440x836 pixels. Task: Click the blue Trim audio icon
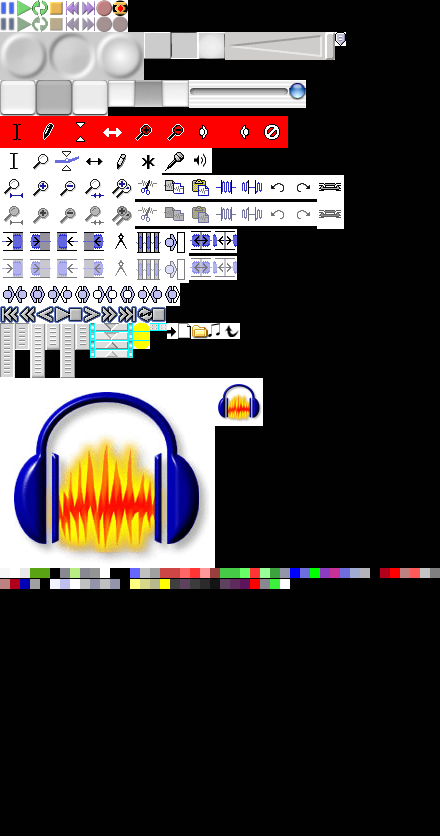226,187
